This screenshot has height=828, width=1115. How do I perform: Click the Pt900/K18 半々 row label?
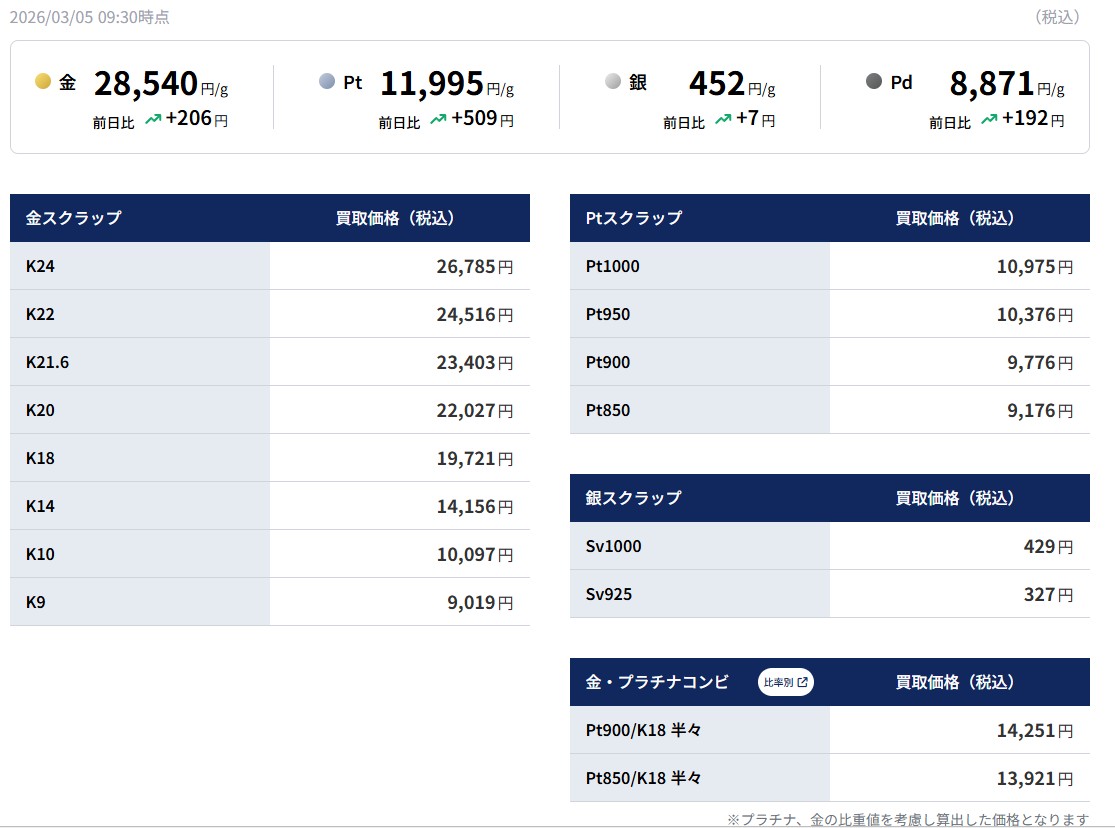pos(644,730)
